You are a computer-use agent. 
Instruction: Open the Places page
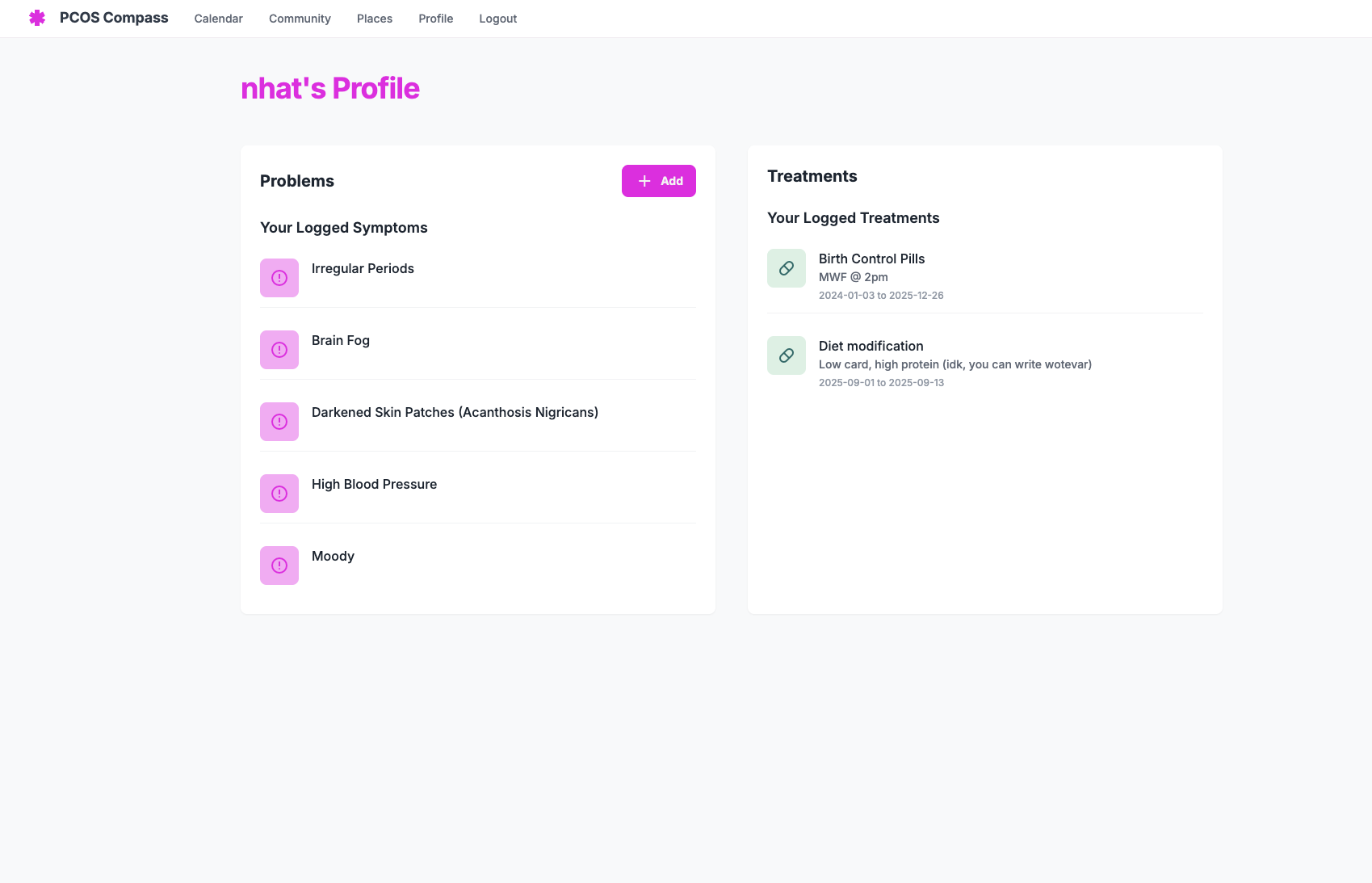(374, 18)
